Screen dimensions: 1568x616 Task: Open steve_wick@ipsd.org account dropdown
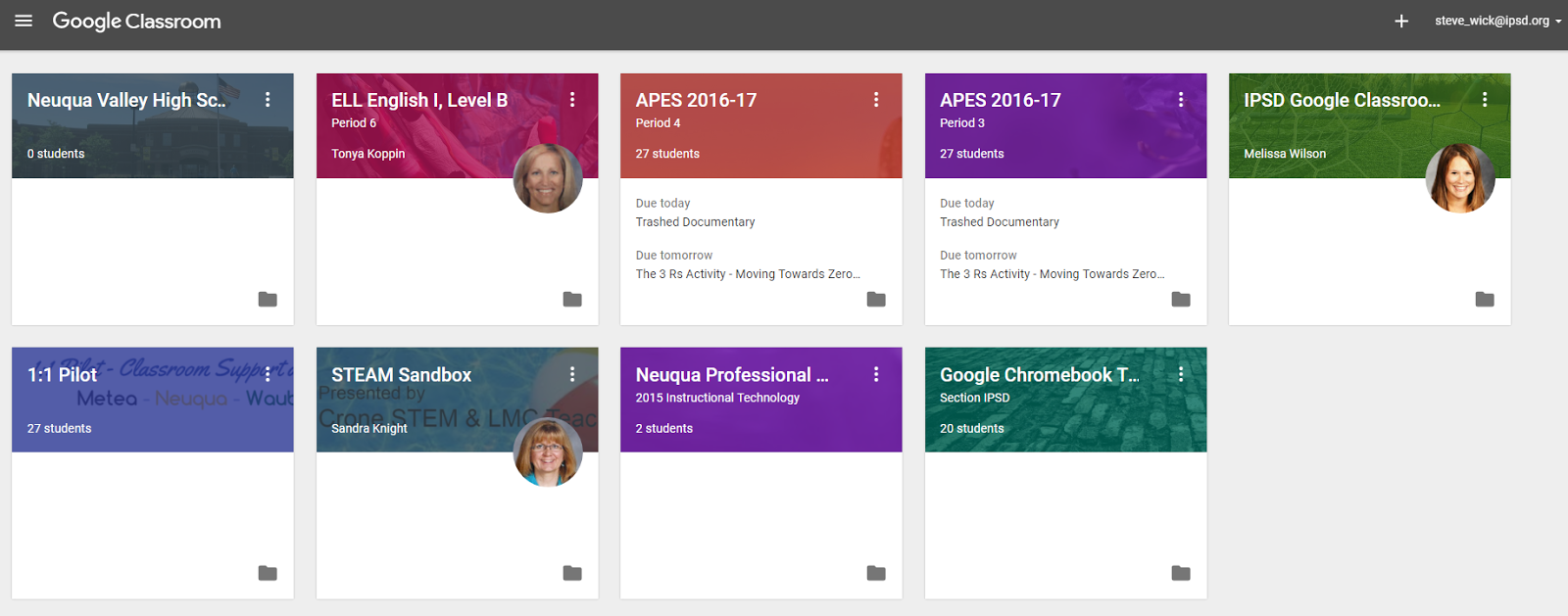1498,21
